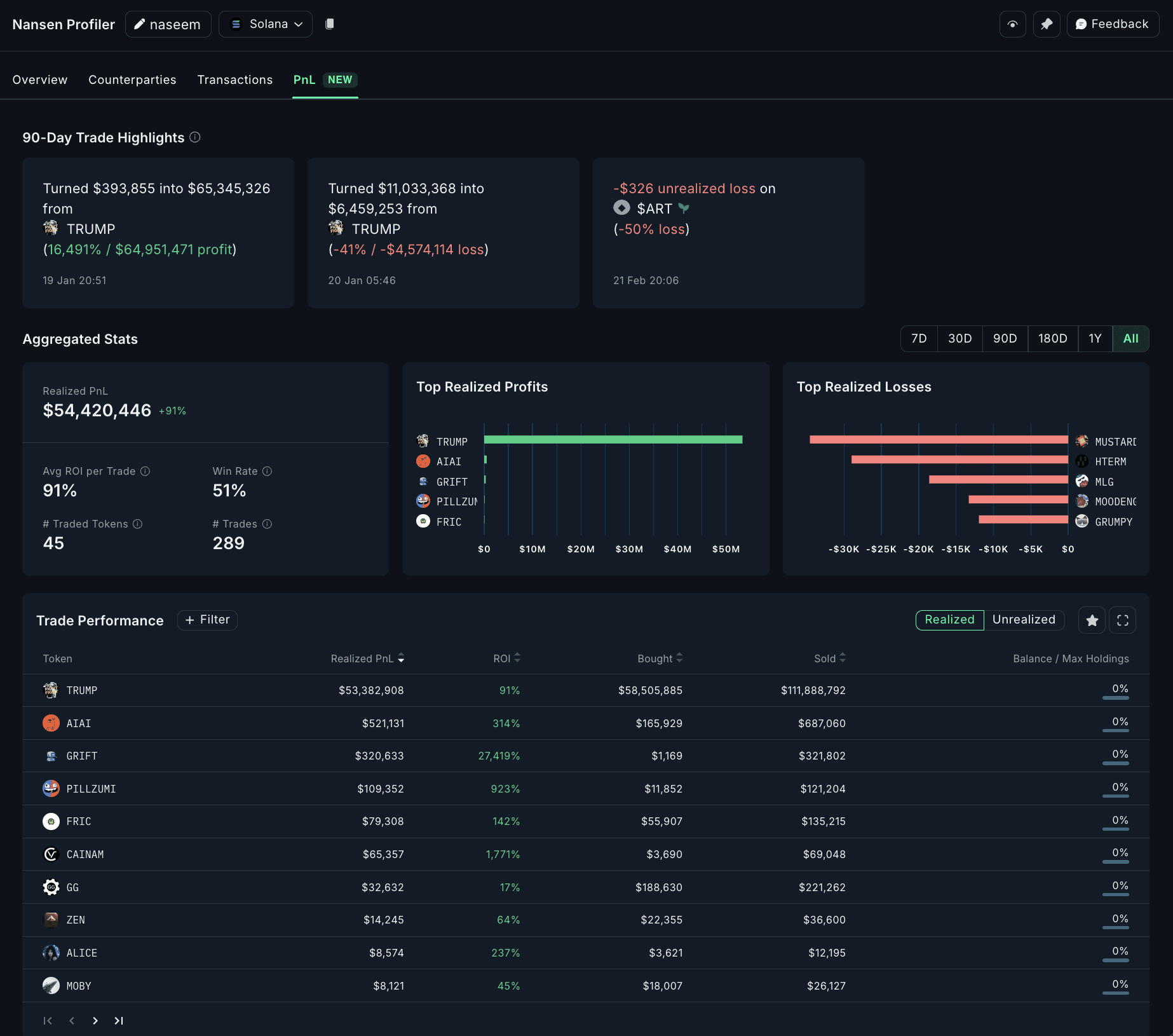Go to last page of table

click(x=119, y=1021)
